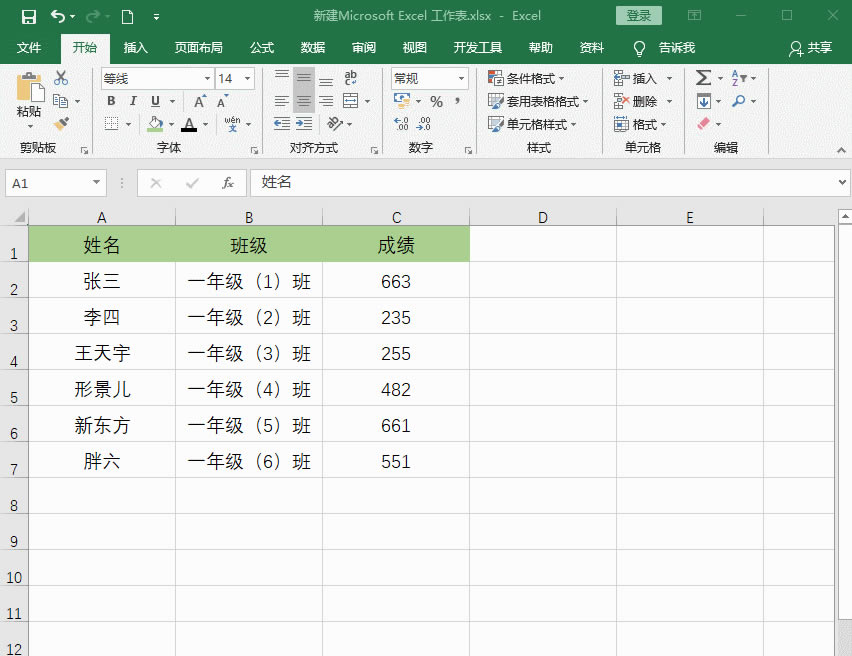Toggle underline formatting with the U icon
Viewport: 852px width, 656px height.
(x=154, y=101)
